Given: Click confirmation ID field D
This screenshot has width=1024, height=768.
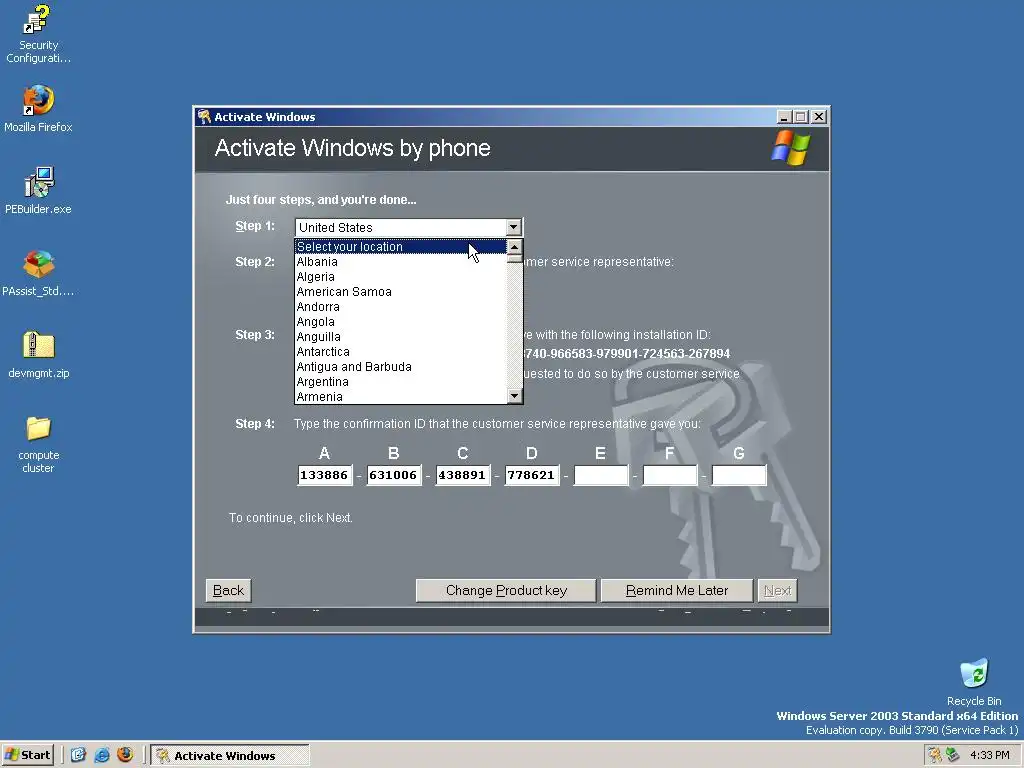Looking at the screenshot, I should (x=532, y=475).
